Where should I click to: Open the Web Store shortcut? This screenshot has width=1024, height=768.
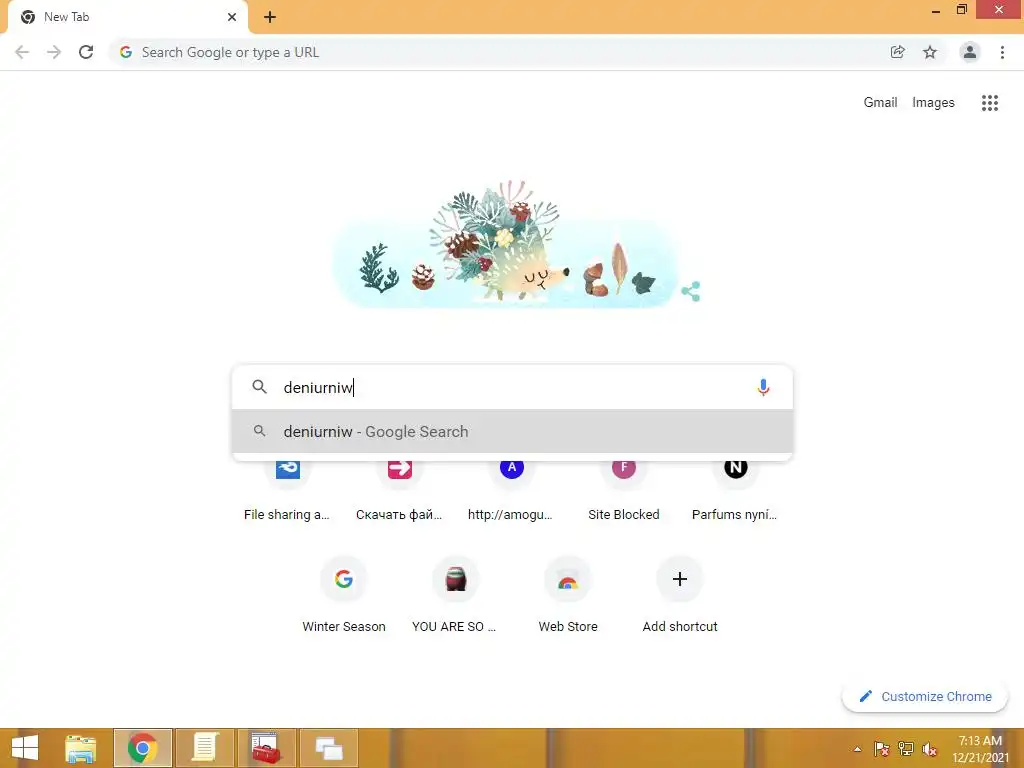[568, 594]
